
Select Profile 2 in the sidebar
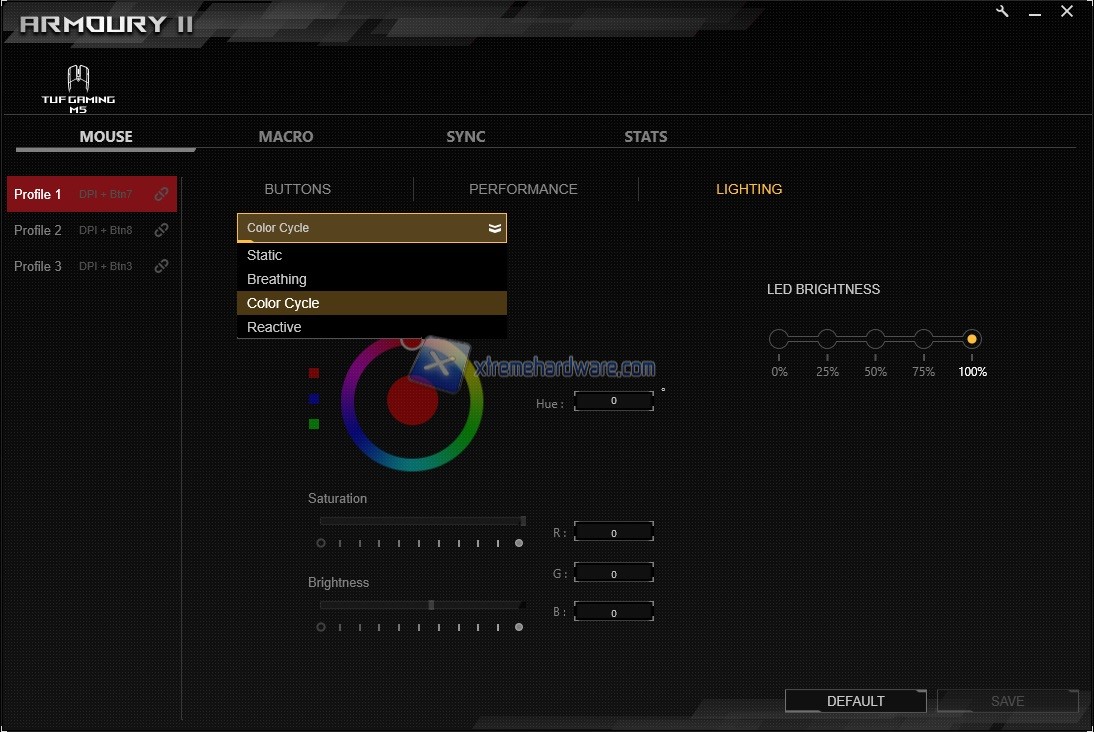click(x=38, y=230)
